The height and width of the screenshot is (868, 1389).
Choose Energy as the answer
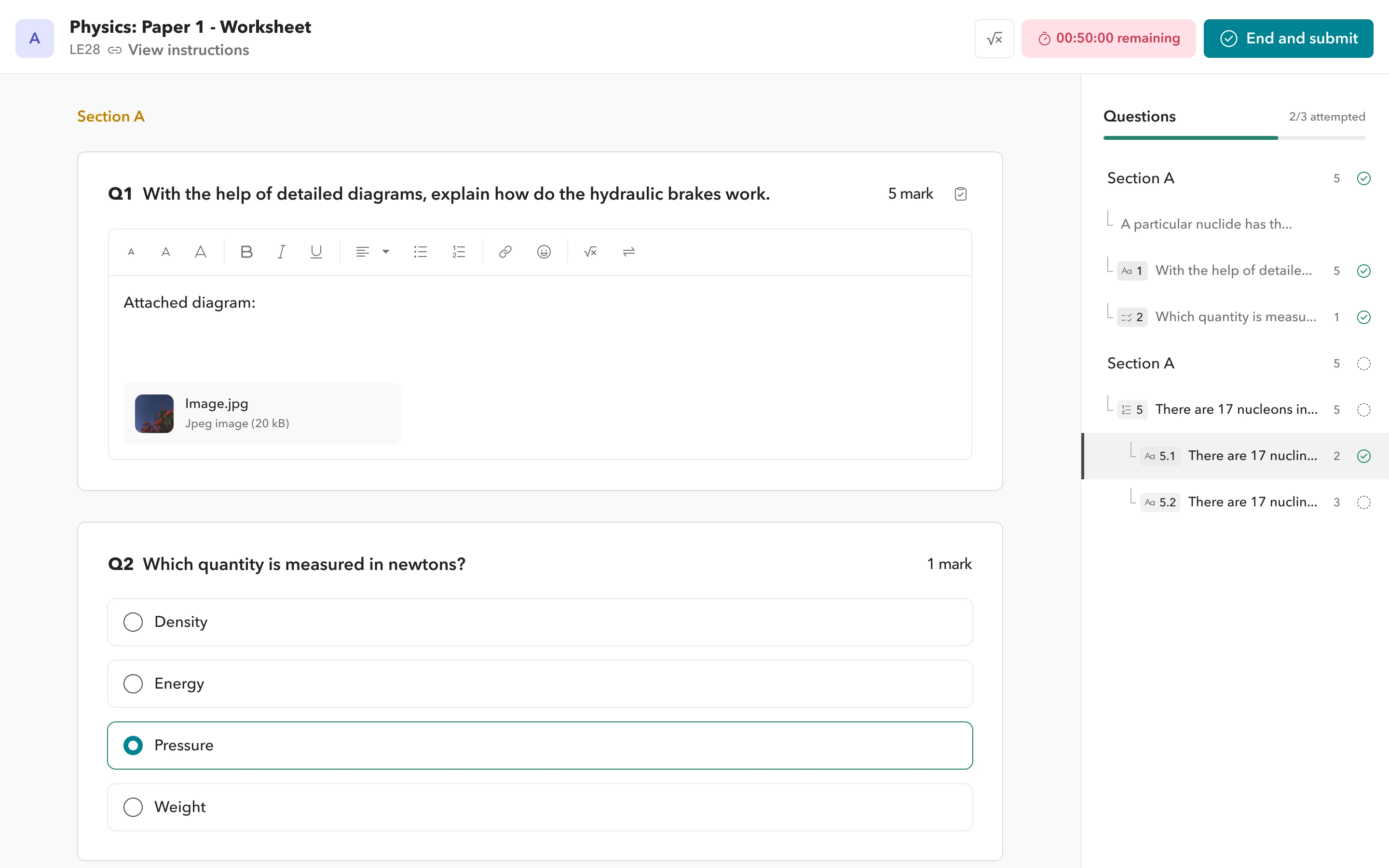point(133,683)
